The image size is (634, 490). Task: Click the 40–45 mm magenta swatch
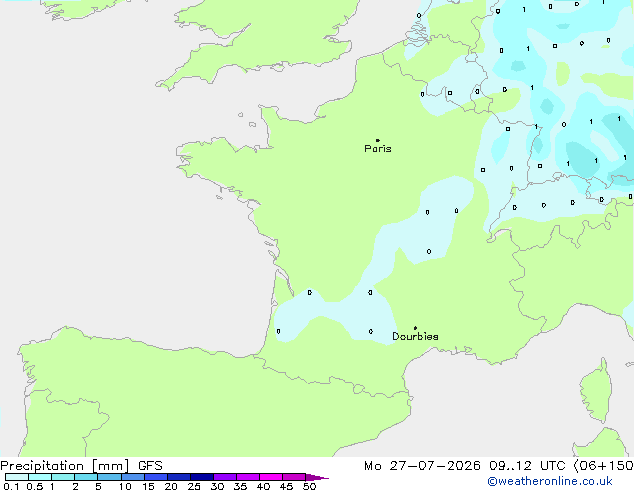coord(271,477)
